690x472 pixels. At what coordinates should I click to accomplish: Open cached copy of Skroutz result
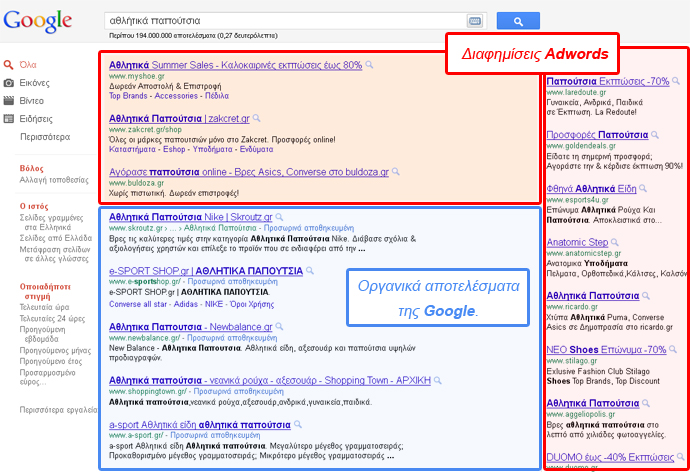tap(308, 228)
